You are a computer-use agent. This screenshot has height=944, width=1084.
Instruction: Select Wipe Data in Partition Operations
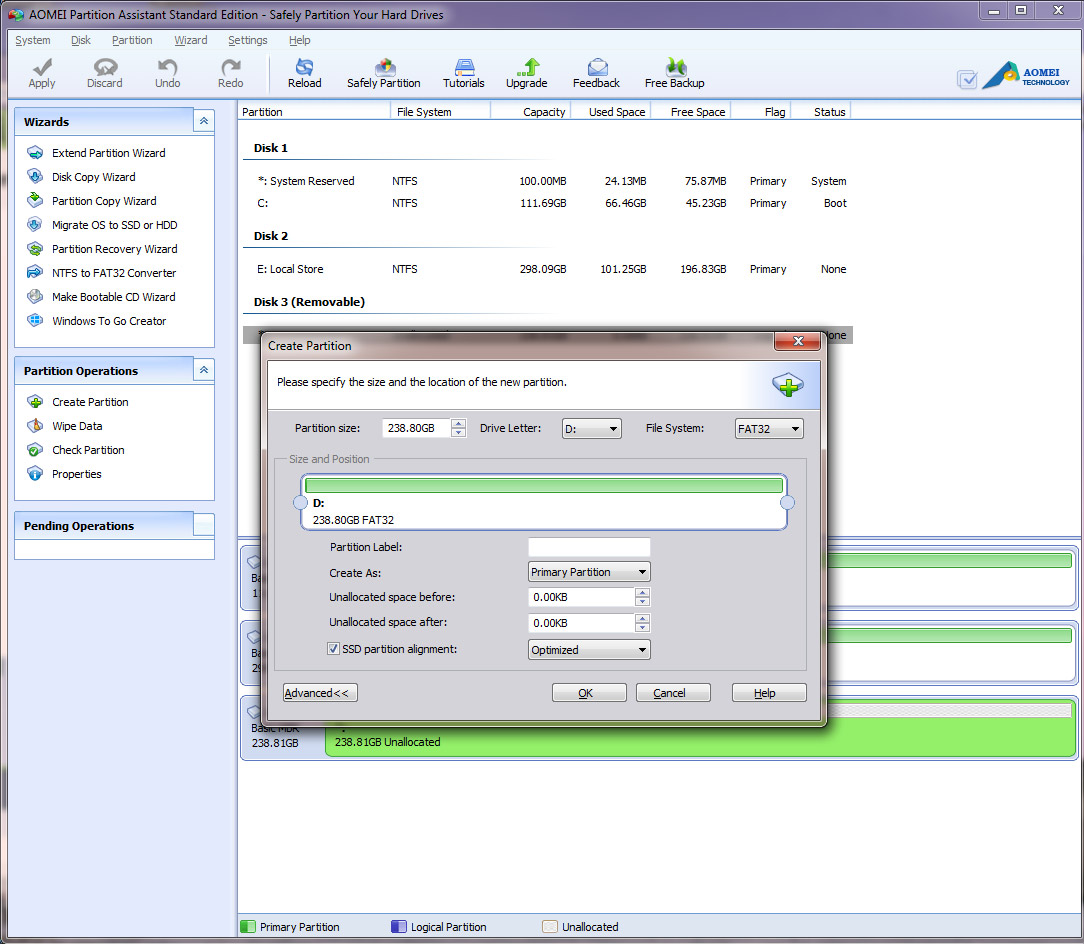pos(77,426)
